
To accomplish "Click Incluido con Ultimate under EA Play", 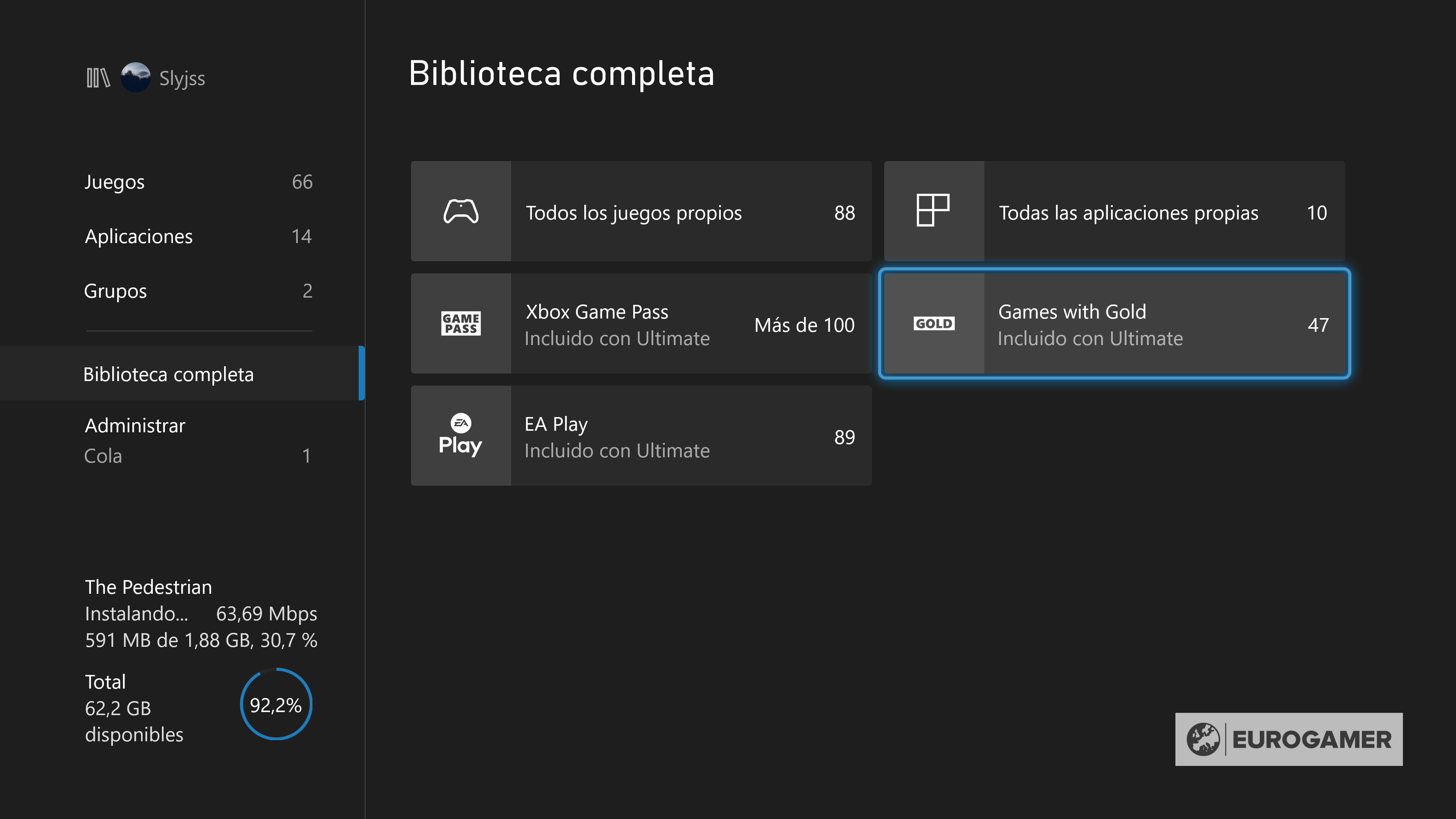I will tap(617, 450).
